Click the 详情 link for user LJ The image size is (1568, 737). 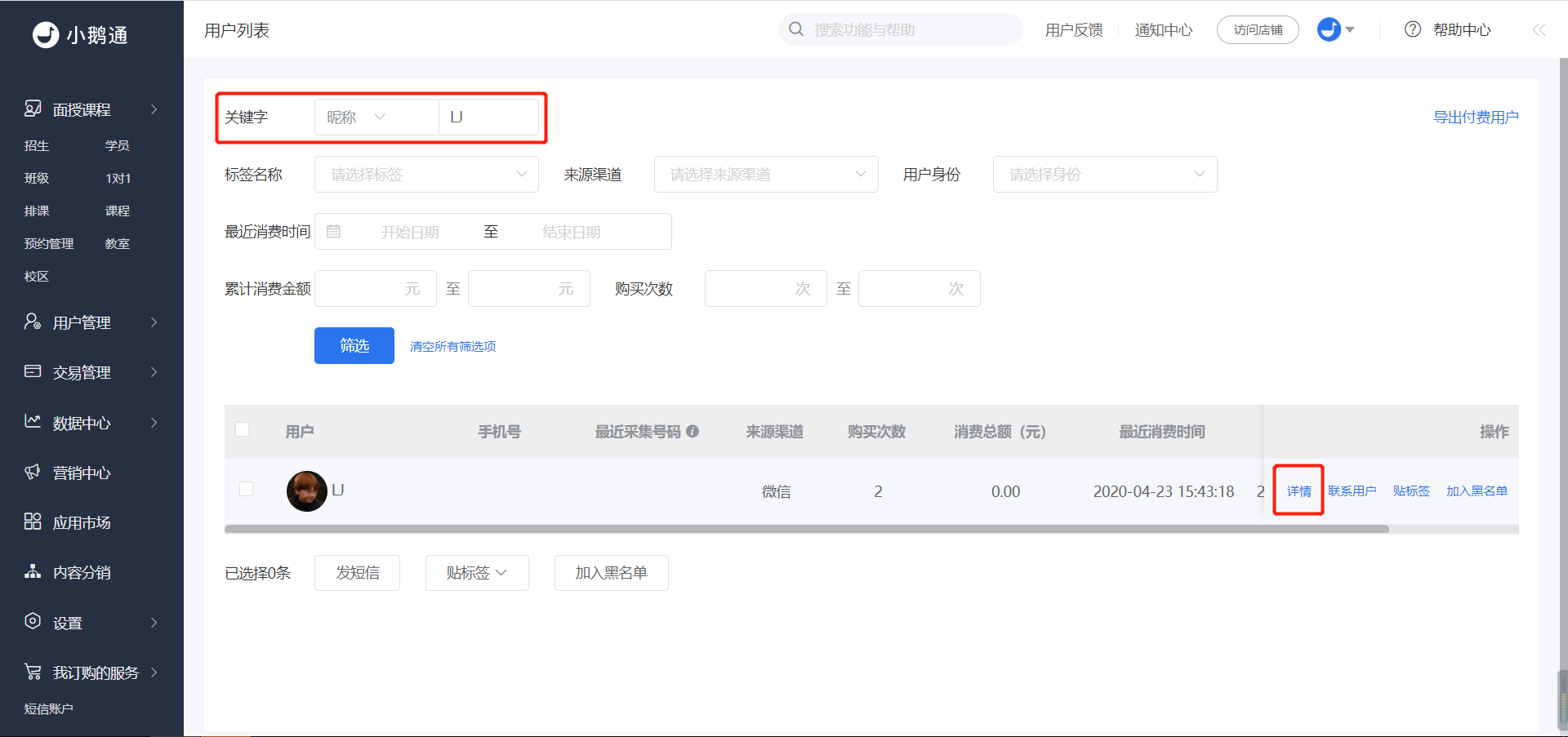tap(1298, 491)
